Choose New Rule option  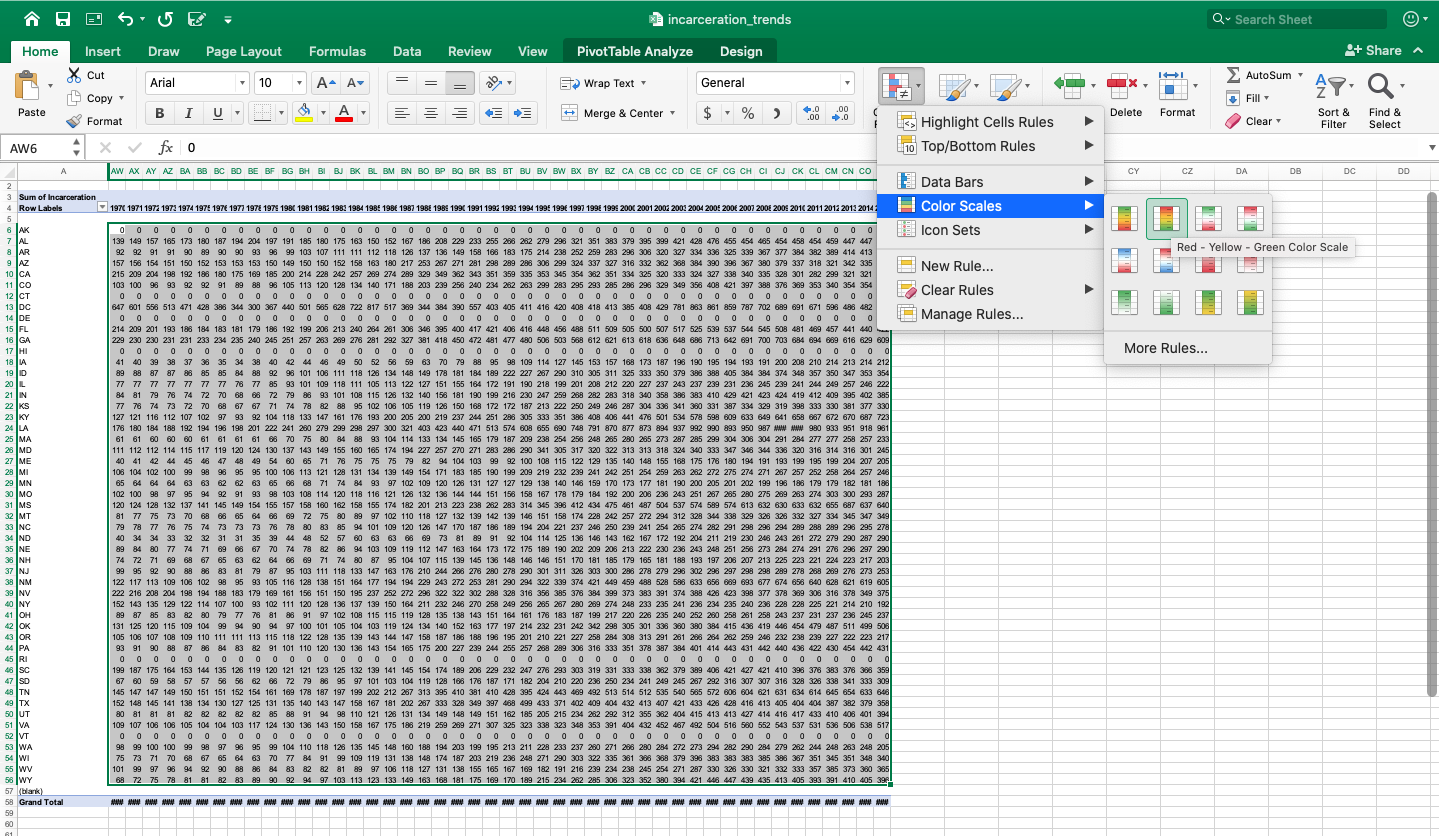point(990,266)
